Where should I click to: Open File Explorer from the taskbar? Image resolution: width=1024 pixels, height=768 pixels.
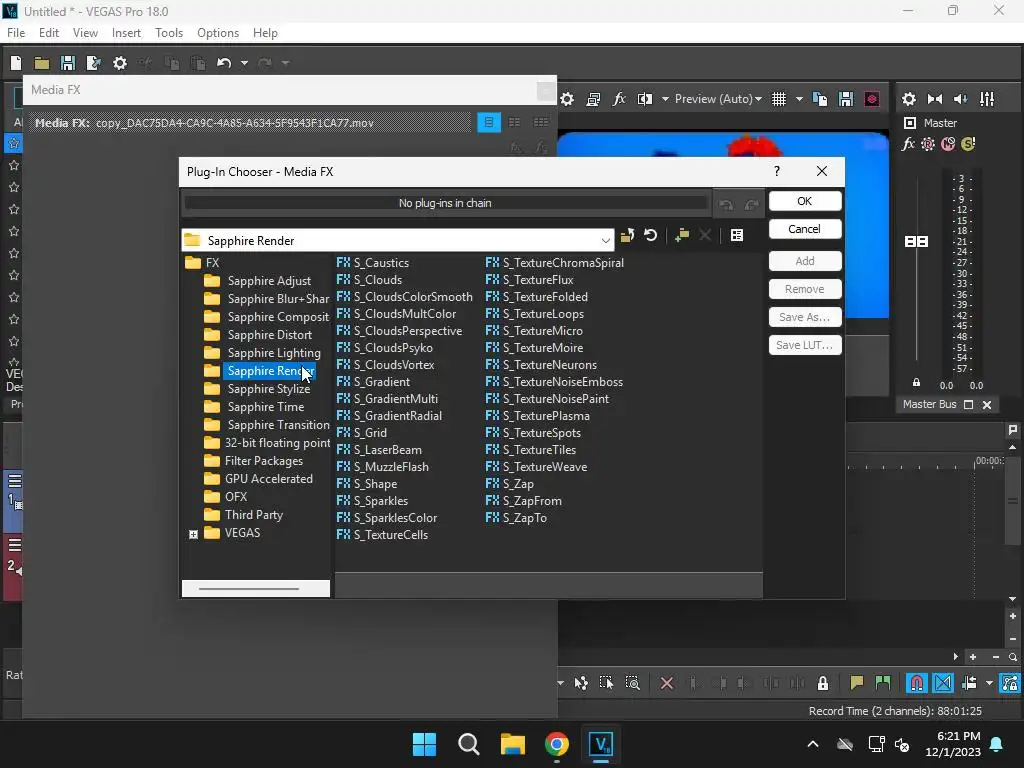[513, 744]
